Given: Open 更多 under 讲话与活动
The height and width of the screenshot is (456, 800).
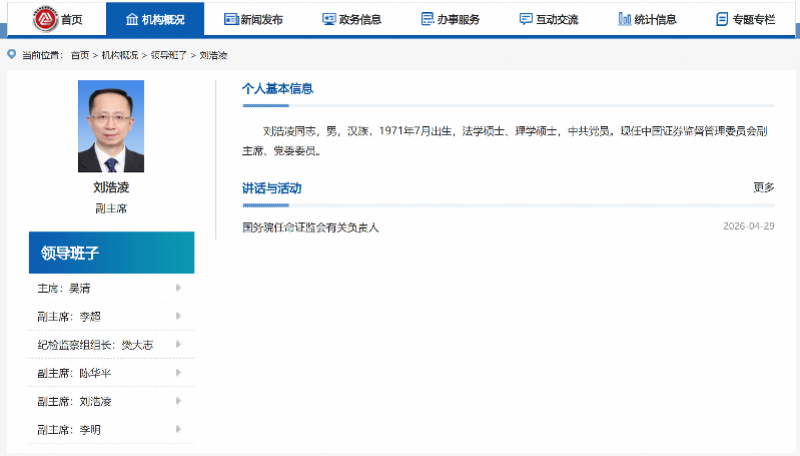Looking at the screenshot, I should (x=763, y=187).
